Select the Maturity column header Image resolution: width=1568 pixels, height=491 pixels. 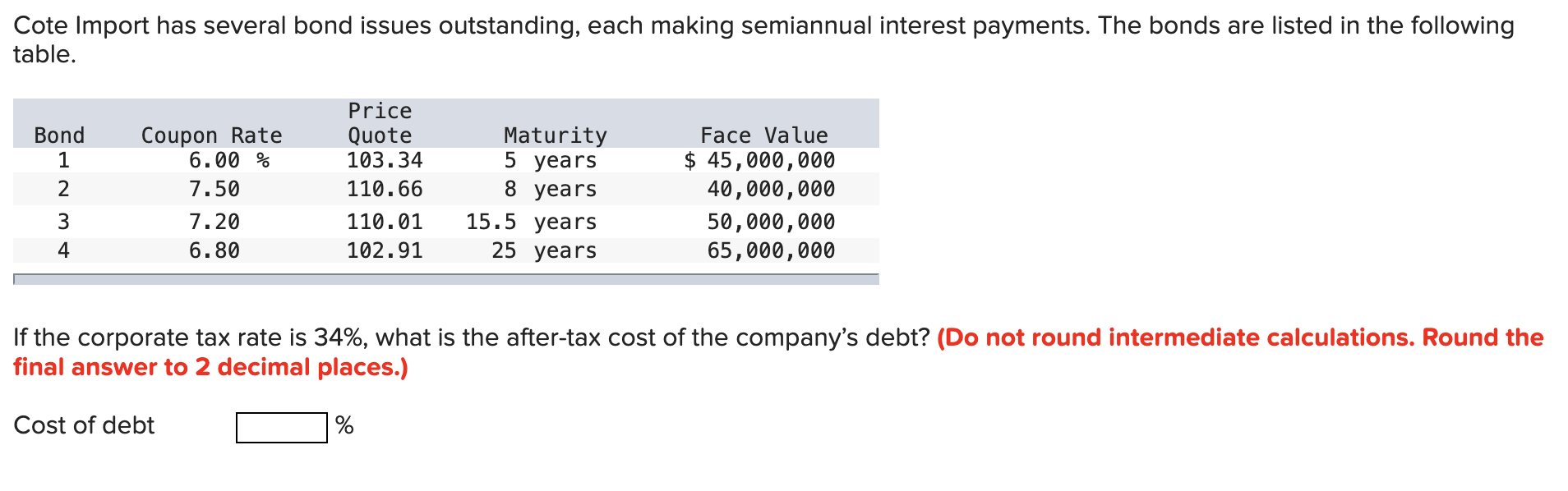(x=554, y=135)
